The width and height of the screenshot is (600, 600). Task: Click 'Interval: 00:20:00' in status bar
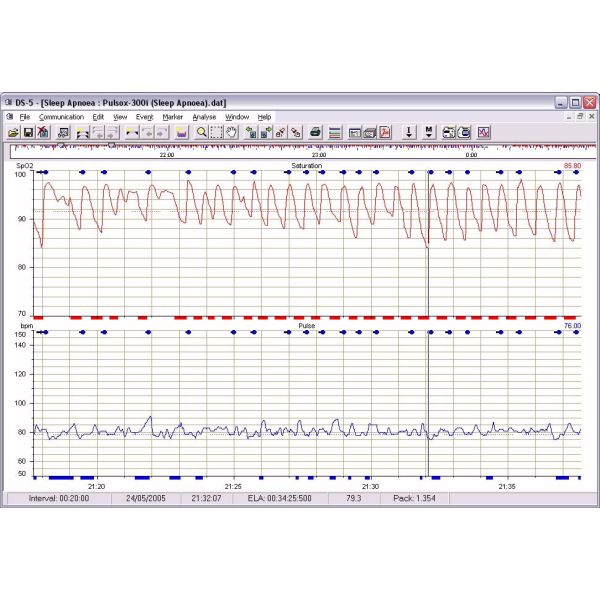pyautogui.click(x=59, y=498)
